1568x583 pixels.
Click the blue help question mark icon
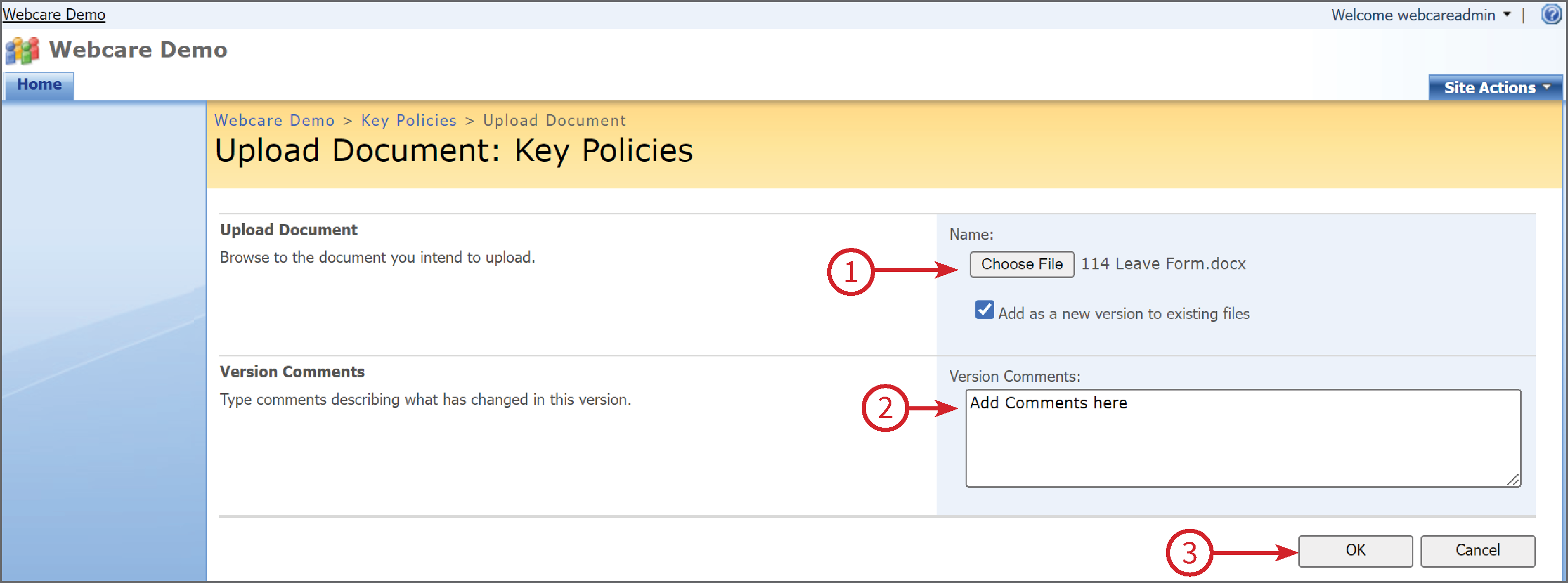(x=1551, y=14)
